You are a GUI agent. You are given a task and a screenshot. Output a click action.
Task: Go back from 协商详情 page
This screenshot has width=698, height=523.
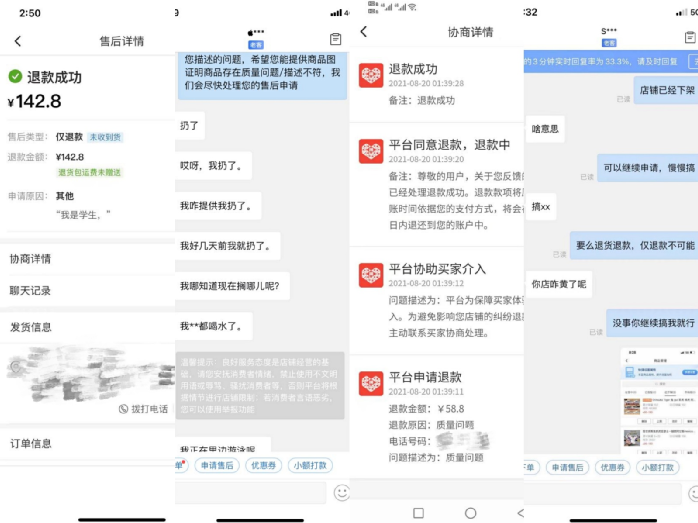pos(364,32)
